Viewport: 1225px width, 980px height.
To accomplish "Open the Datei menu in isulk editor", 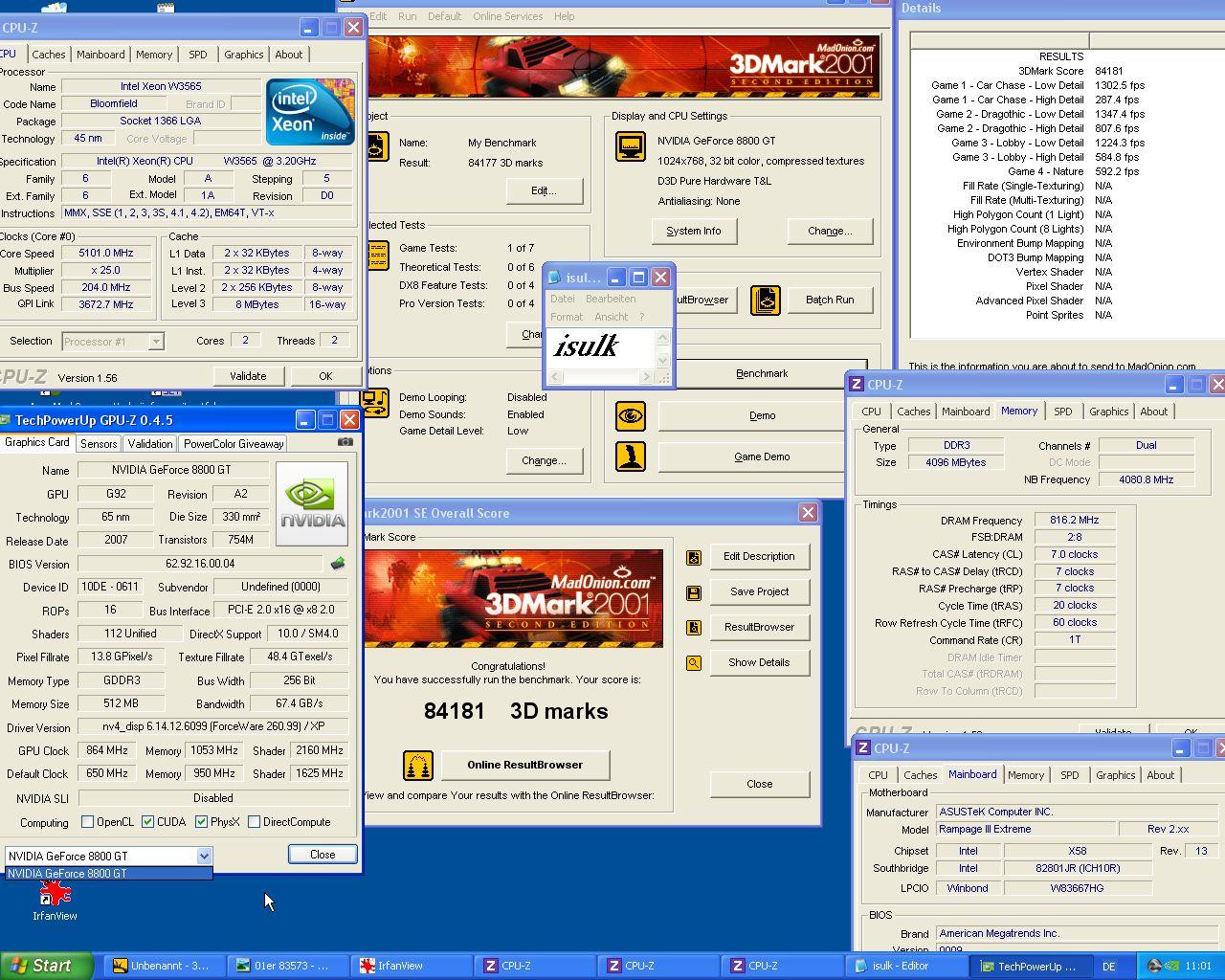I will [x=563, y=299].
